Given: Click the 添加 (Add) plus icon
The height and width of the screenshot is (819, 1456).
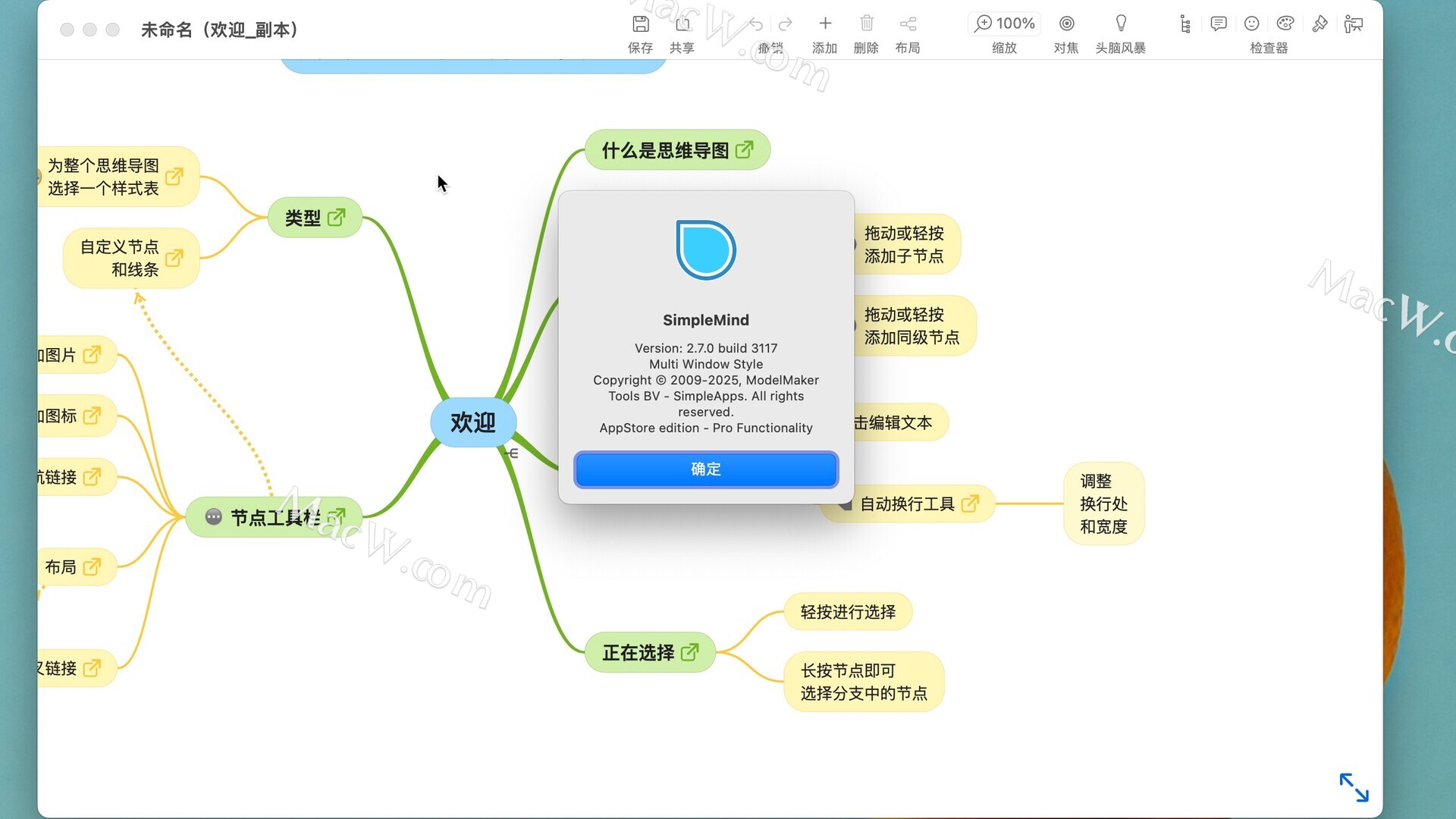Looking at the screenshot, I should 825,24.
